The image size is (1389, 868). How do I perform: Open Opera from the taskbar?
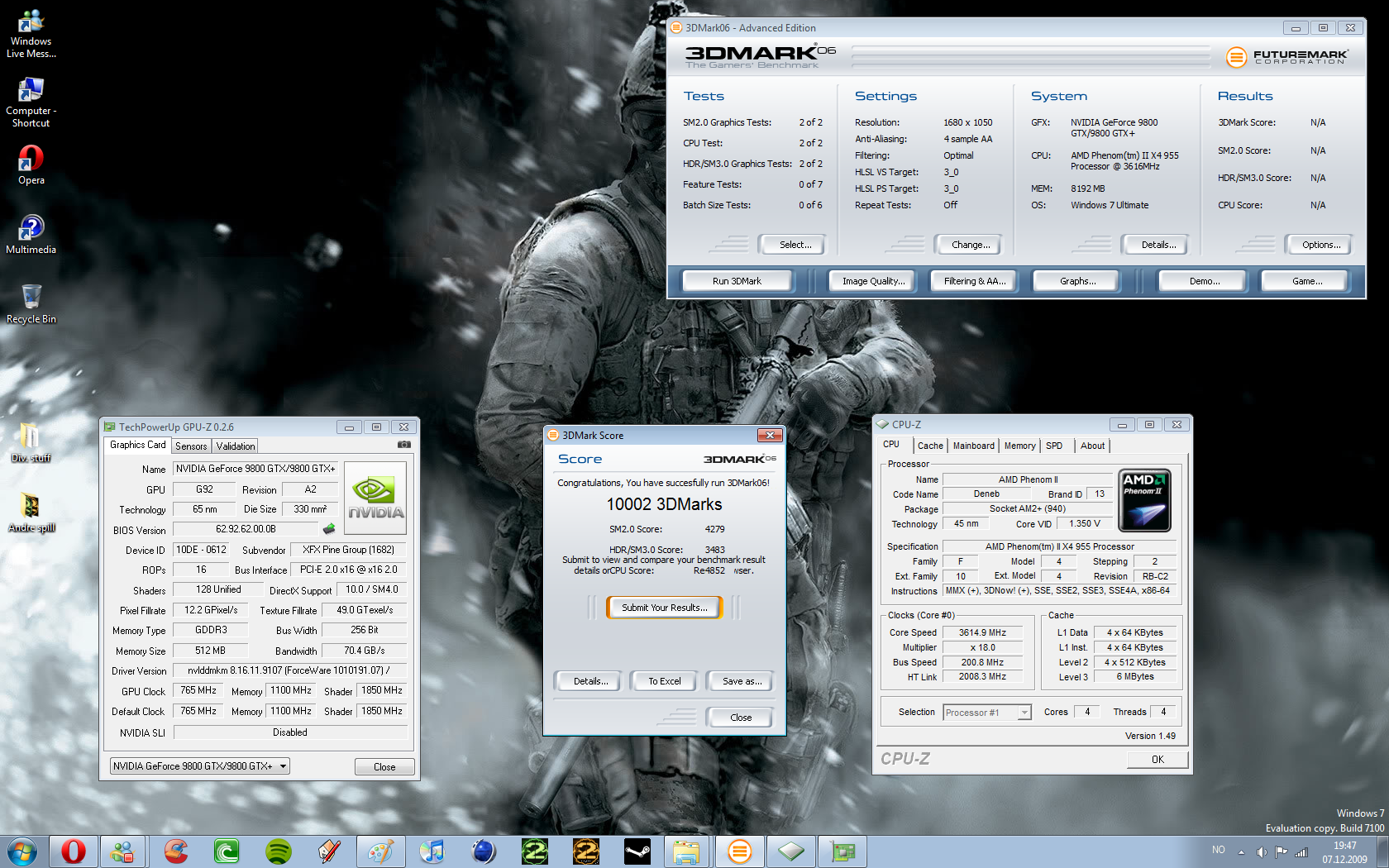pyautogui.click(x=73, y=851)
